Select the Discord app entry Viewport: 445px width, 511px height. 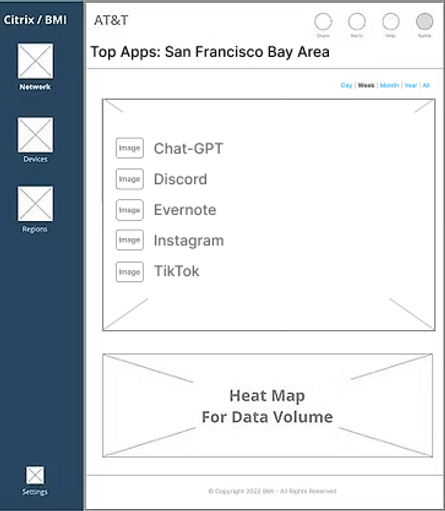point(180,179)
